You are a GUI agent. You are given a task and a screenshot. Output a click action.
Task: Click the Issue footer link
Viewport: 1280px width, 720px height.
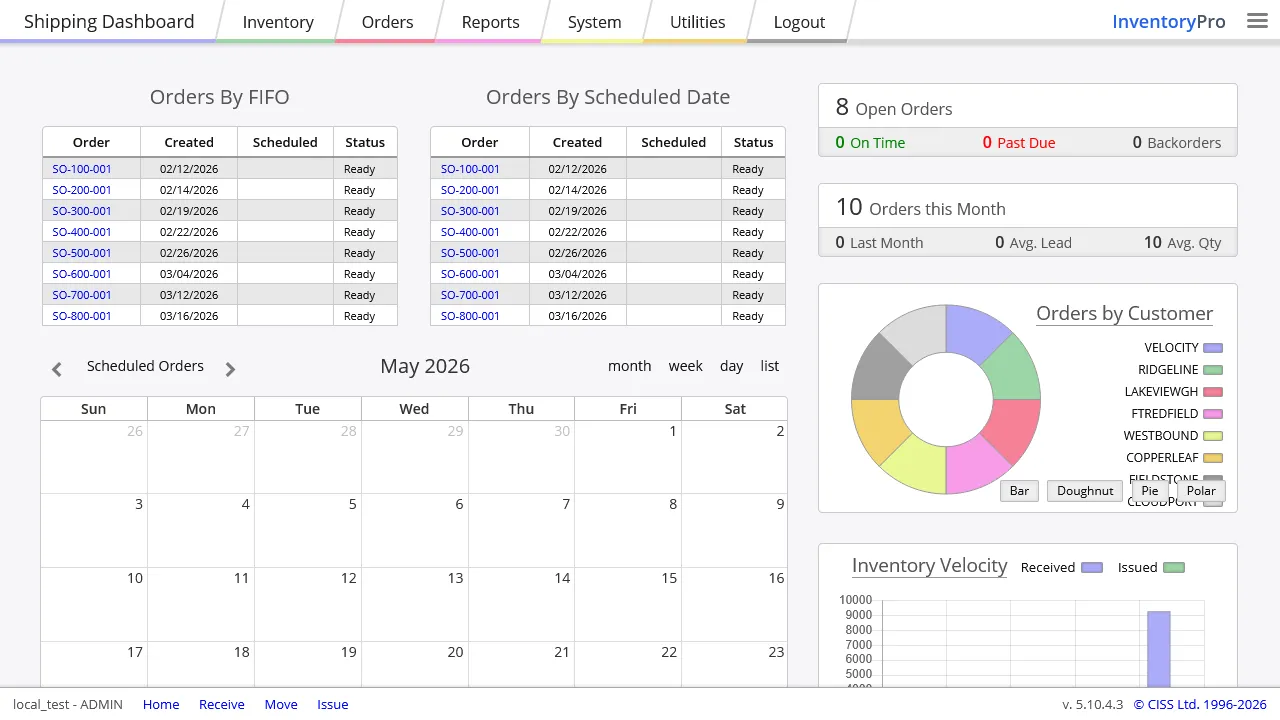click(x=333, y=705)
